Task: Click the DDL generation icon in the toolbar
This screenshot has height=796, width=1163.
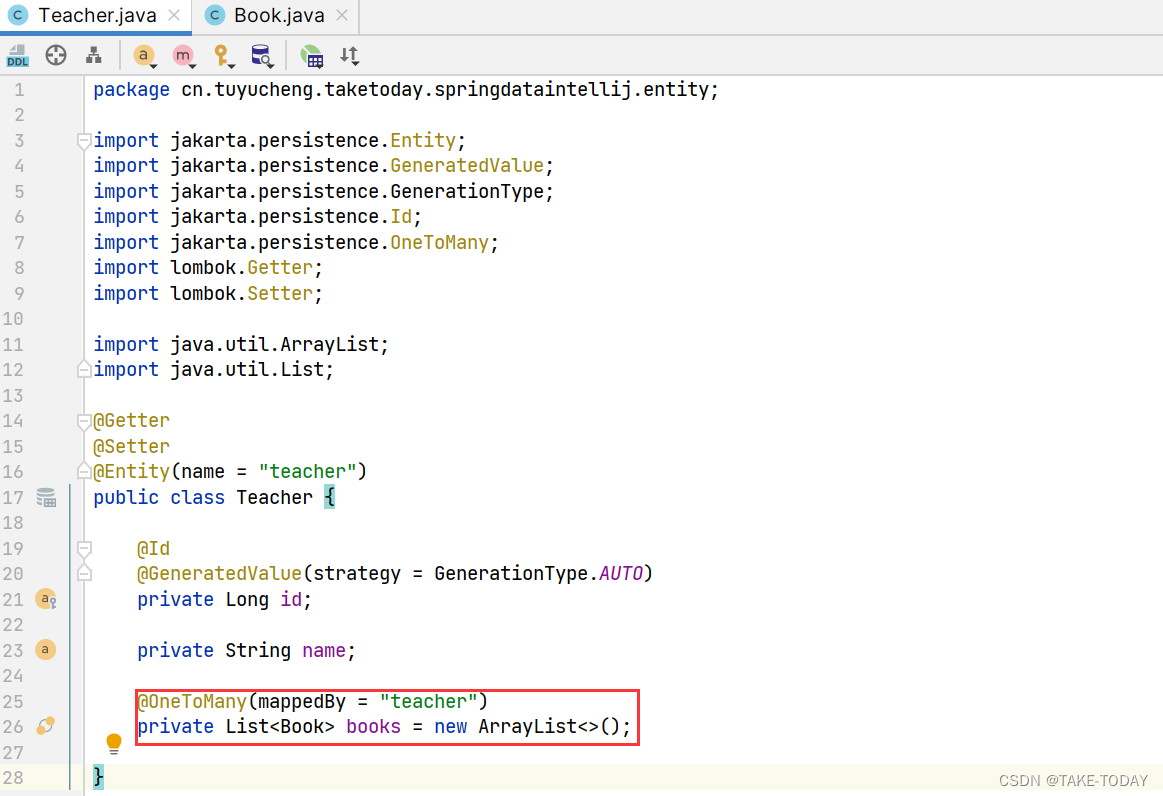Action: point(17,57)
